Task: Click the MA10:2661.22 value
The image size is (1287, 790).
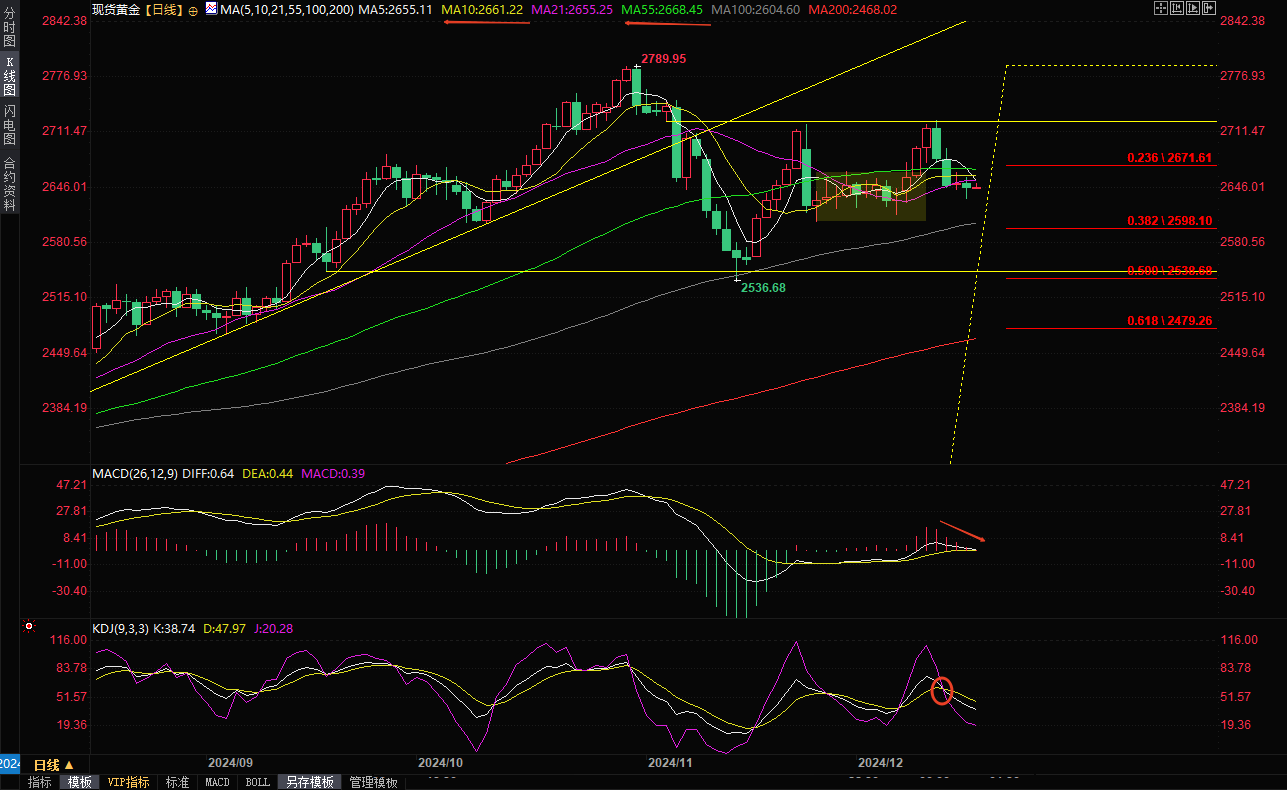Action: 482,9
